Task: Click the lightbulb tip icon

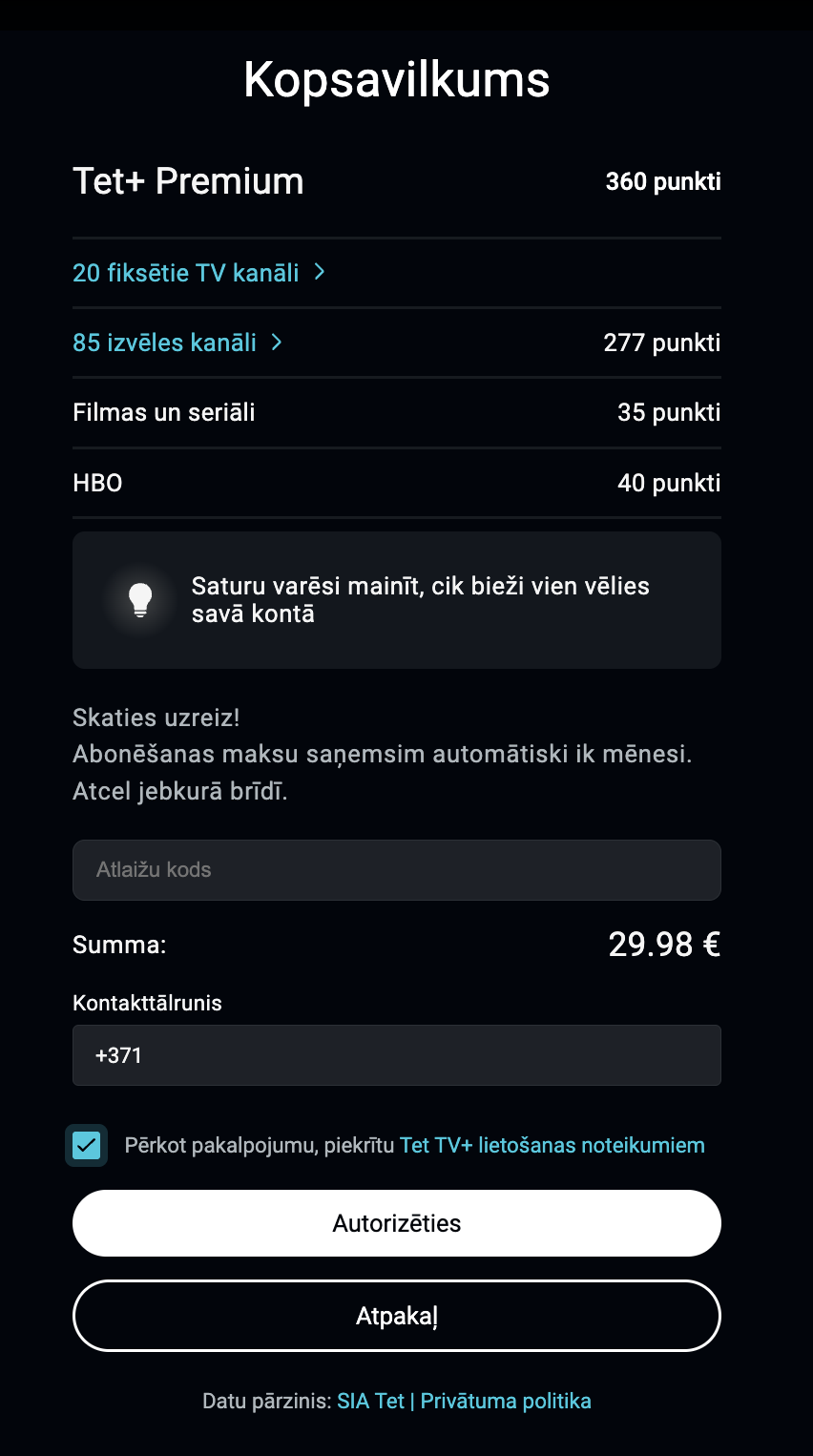Action: (x=141, y=599)
